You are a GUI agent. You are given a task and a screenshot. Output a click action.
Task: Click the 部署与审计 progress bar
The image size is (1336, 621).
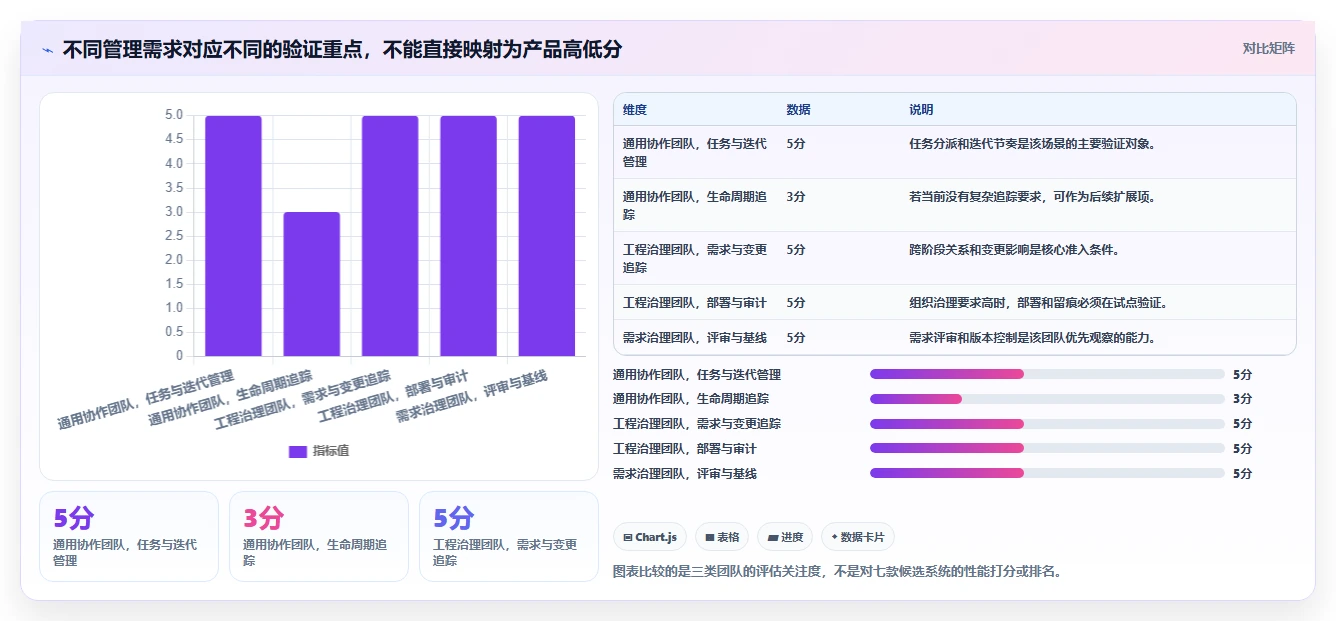point(1047,448)
